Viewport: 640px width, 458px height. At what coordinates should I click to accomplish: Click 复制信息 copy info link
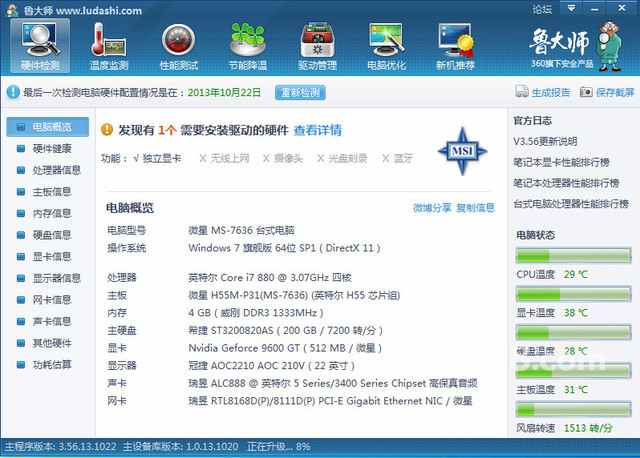click(475, 208)
